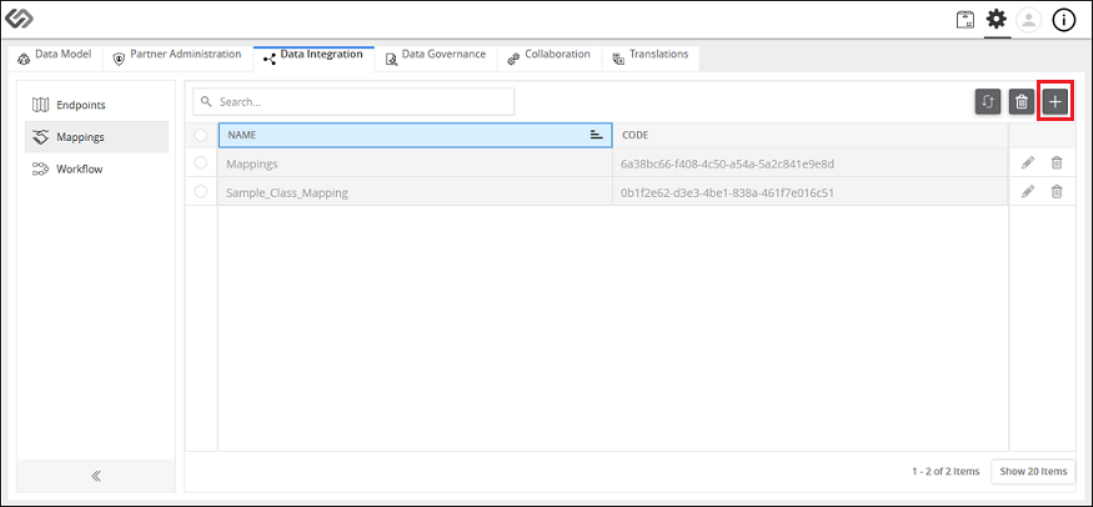Click the sort icon in NAME header
The image size is (1093, 507).
click(x=596, y=135)
